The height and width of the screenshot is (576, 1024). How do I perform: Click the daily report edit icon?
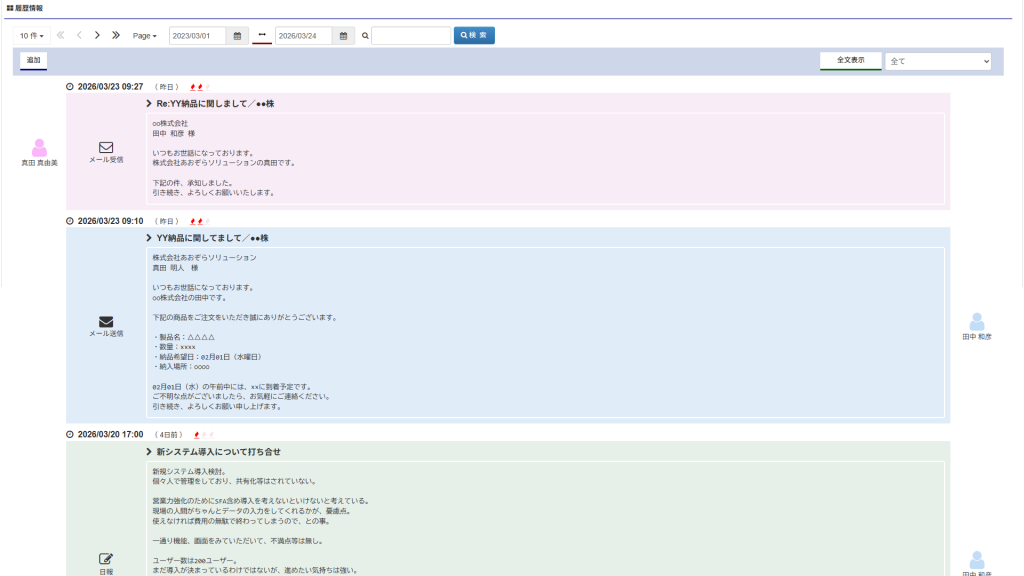click(106, 558)
